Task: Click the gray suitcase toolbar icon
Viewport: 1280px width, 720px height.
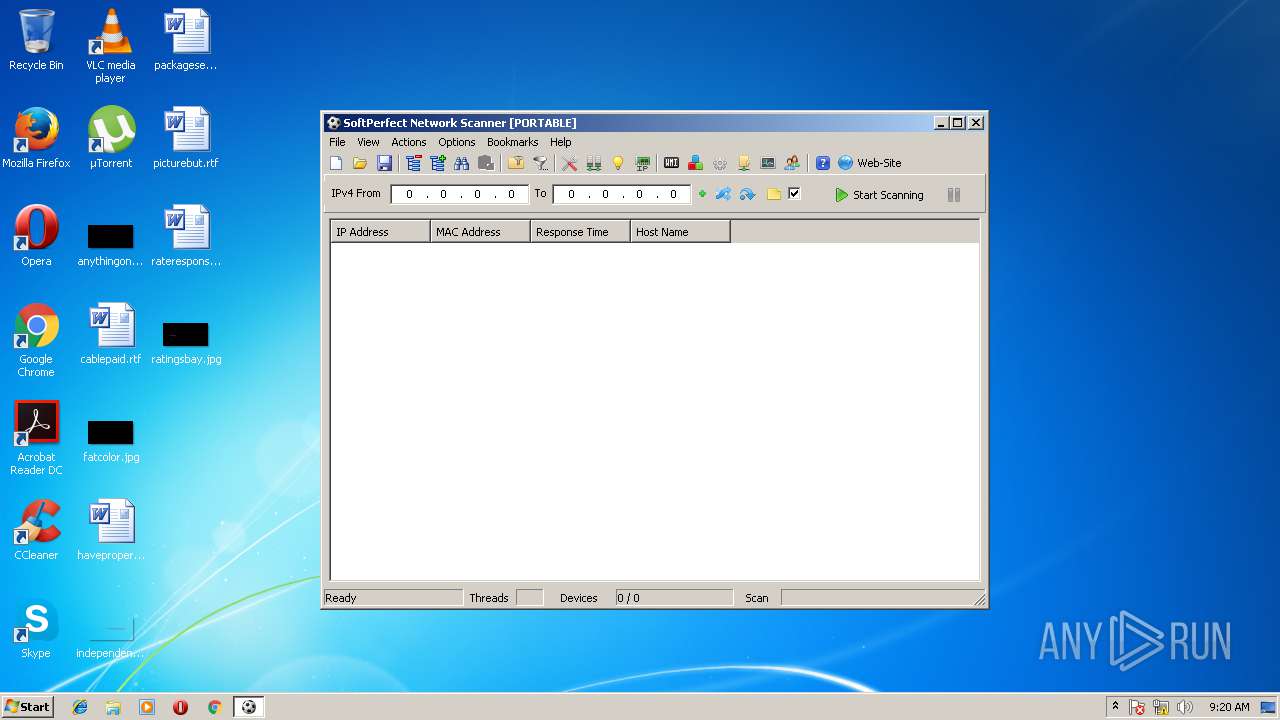Action: (x=486, y=163)
